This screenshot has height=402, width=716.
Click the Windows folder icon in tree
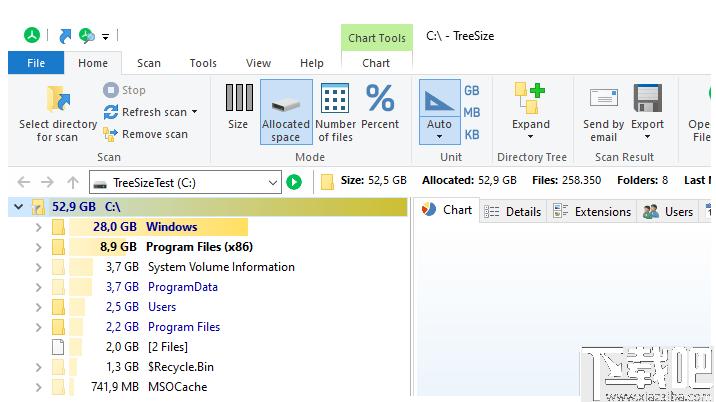tap(58, 227)
